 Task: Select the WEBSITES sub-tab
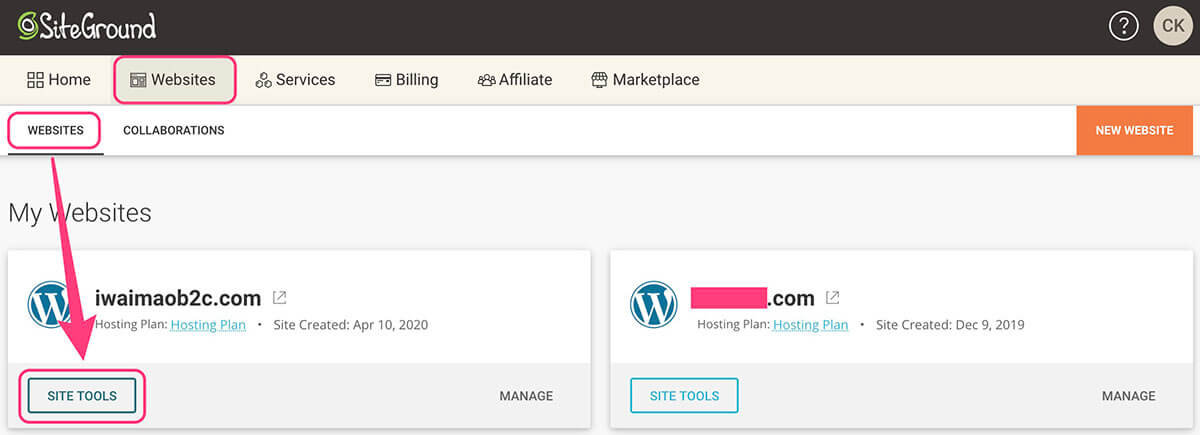pos(55,130)
